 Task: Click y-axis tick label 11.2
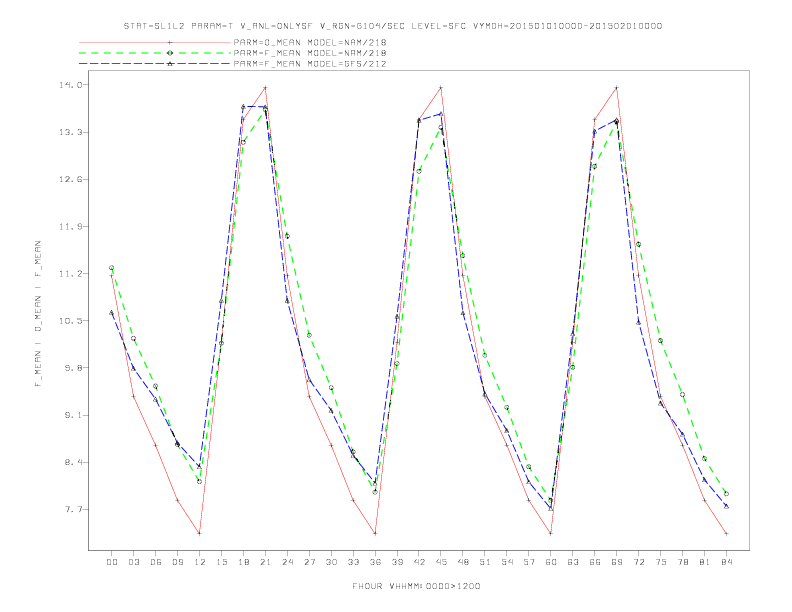pyautogui.click(x=70, y=274)
